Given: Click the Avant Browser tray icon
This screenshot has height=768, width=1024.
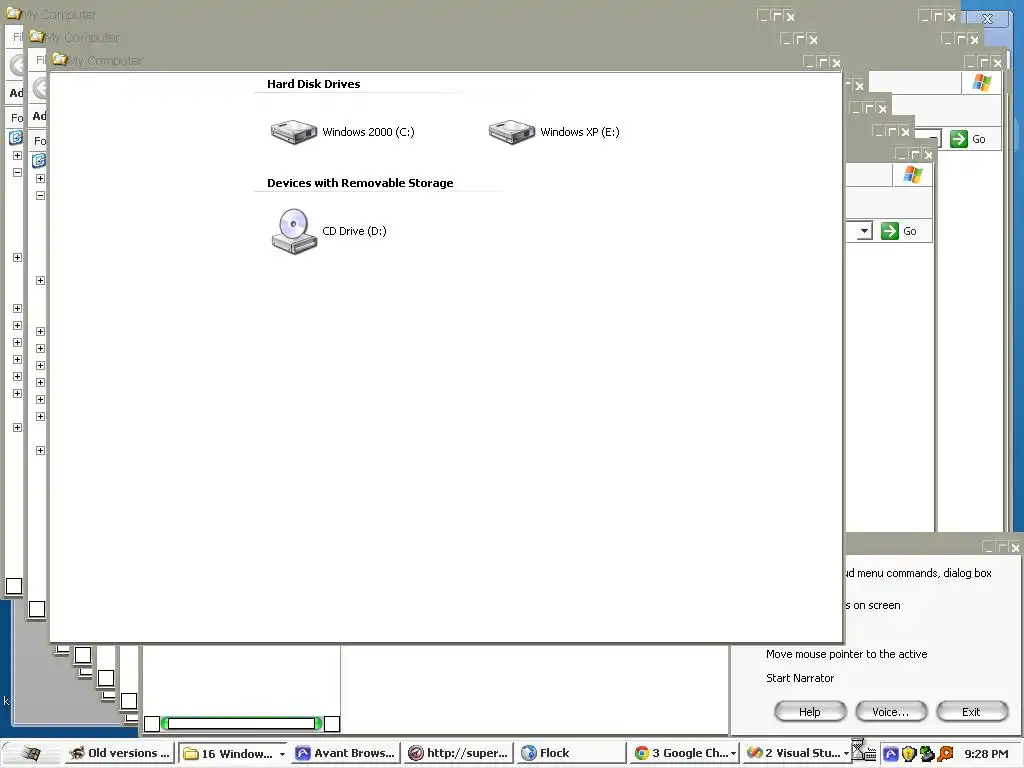Looking at the screenshot, I should pos(891,754).
